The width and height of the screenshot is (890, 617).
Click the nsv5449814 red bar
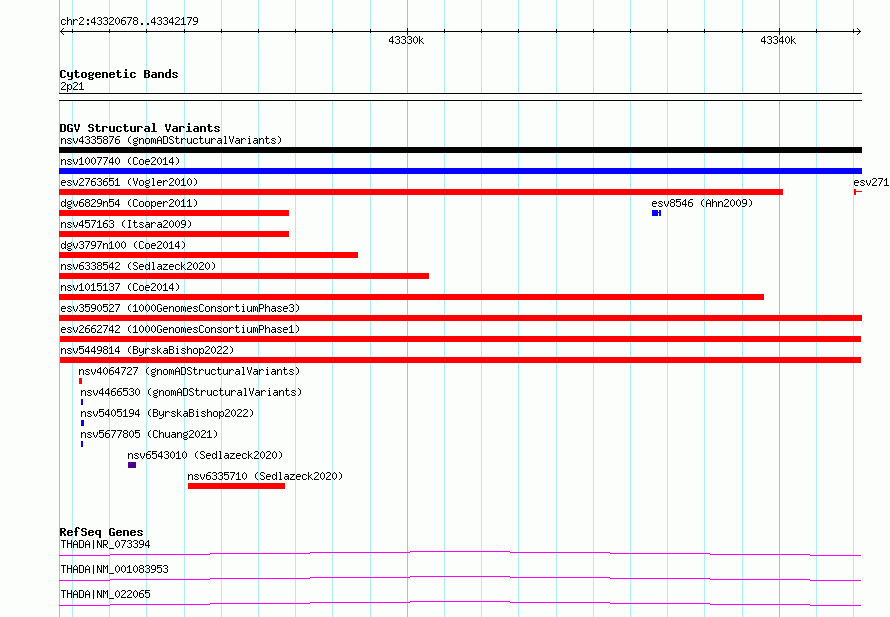(x=460, y=360)
